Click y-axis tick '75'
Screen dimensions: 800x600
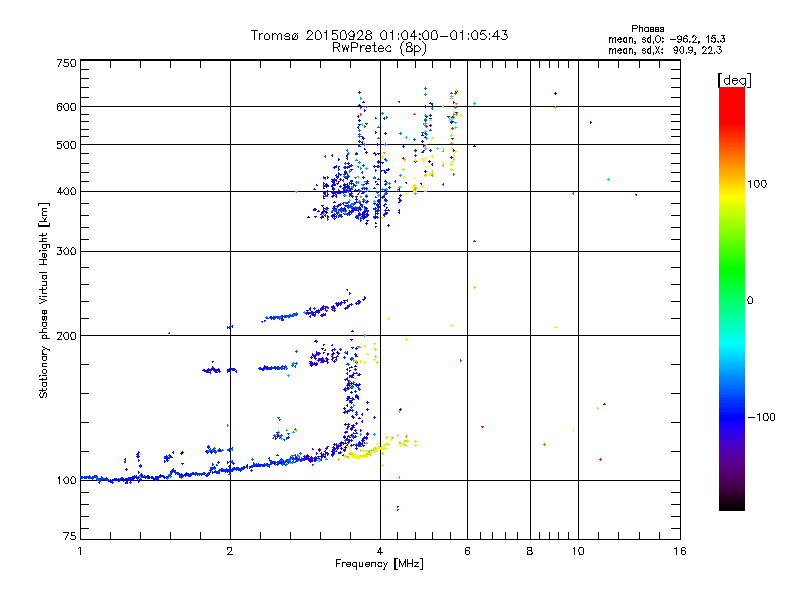(70, 536)
